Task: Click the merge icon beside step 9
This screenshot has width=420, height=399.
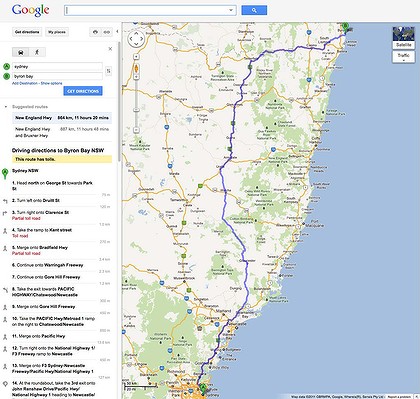Action: 5,308
